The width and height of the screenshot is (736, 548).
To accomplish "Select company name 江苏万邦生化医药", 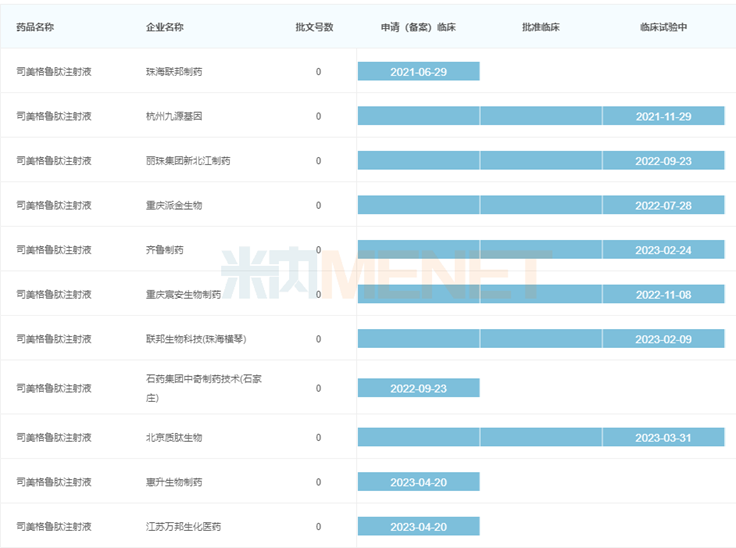I will [x=184, y=527].
